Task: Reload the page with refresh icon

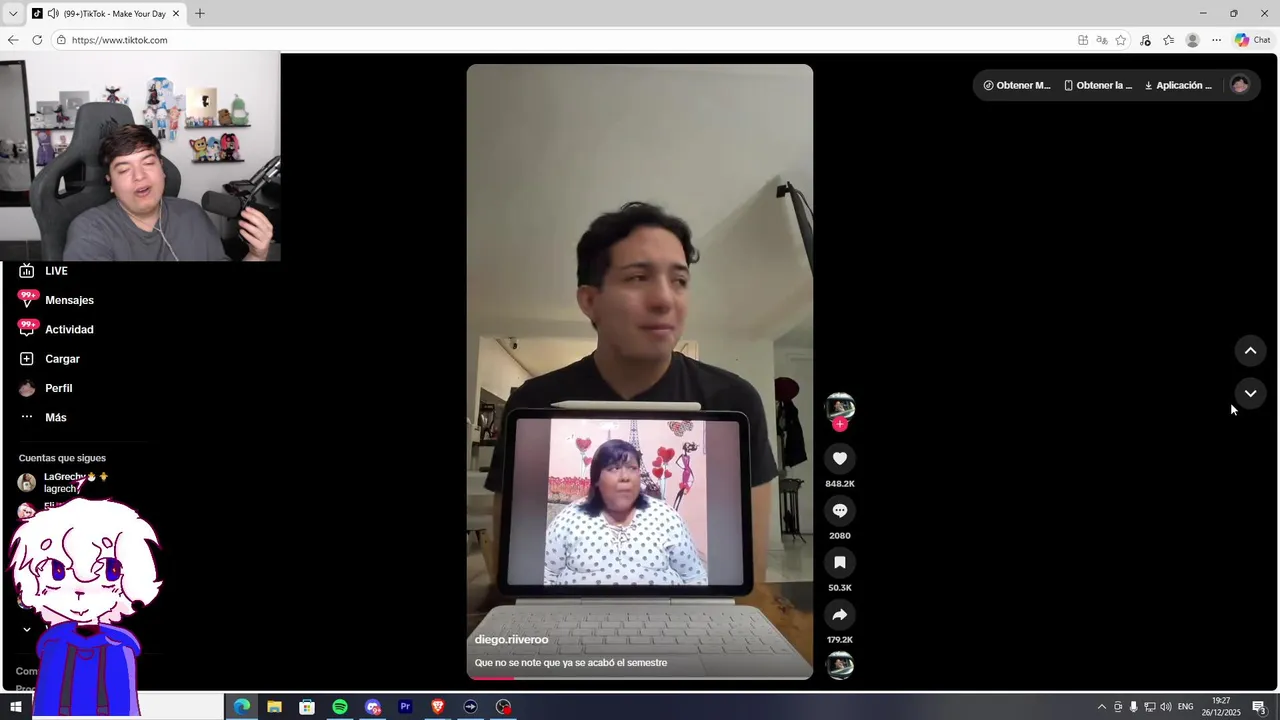Action: click(x=37, y=40)
